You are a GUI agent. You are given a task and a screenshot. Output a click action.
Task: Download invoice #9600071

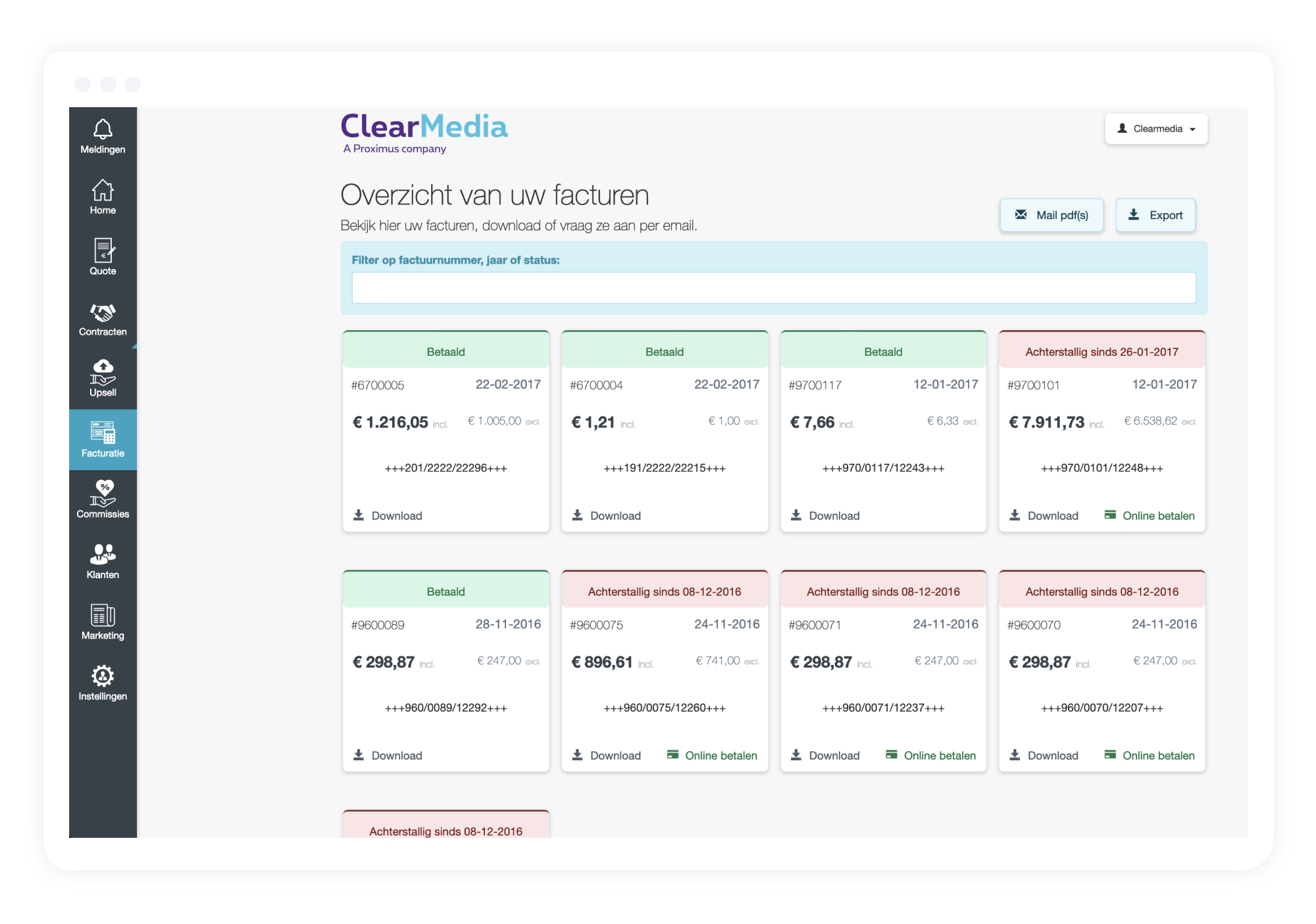coord(826,756)
